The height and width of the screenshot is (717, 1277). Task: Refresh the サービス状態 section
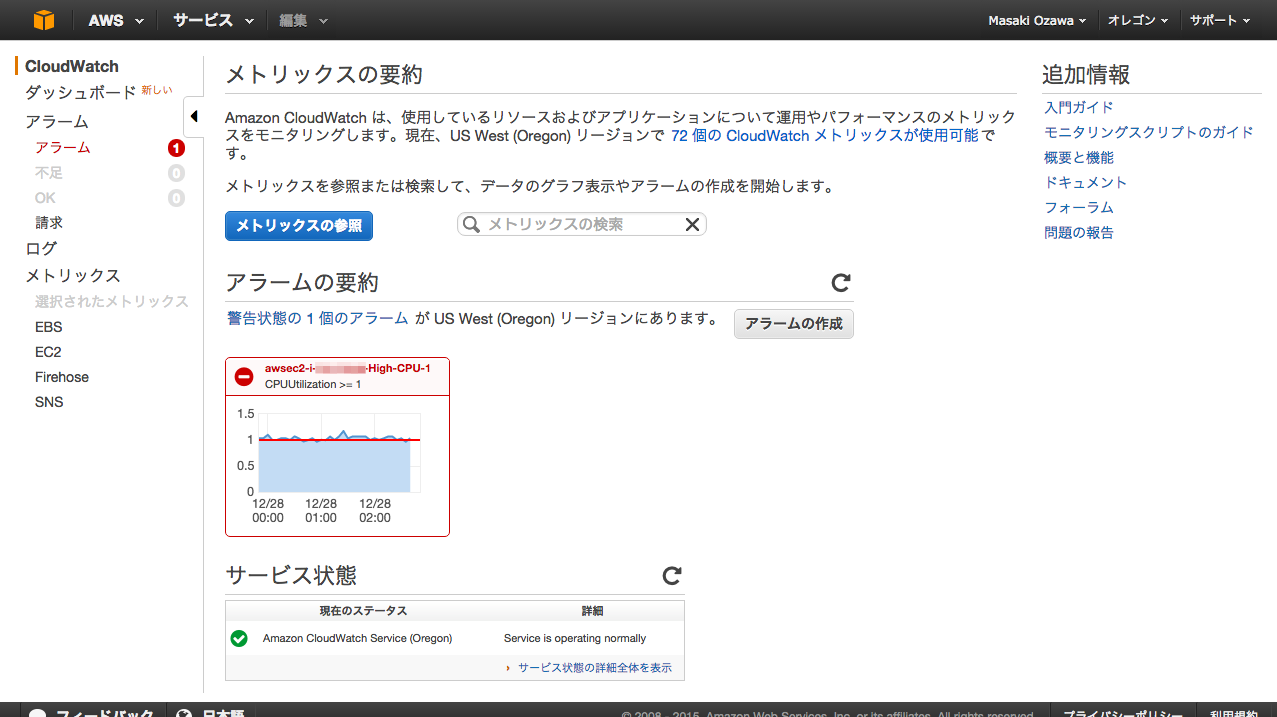click(x=672, y=576)
